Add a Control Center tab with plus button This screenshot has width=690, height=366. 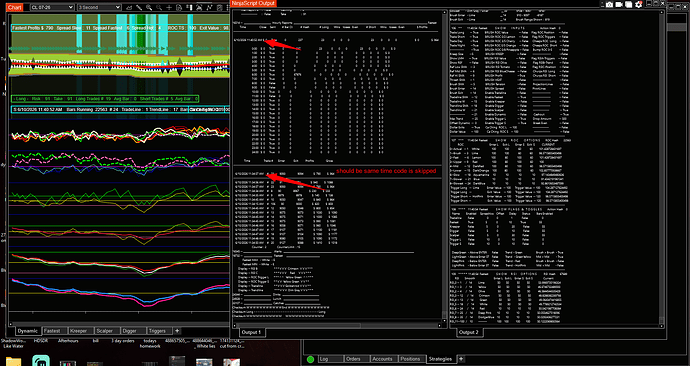[x=461, y=359]
